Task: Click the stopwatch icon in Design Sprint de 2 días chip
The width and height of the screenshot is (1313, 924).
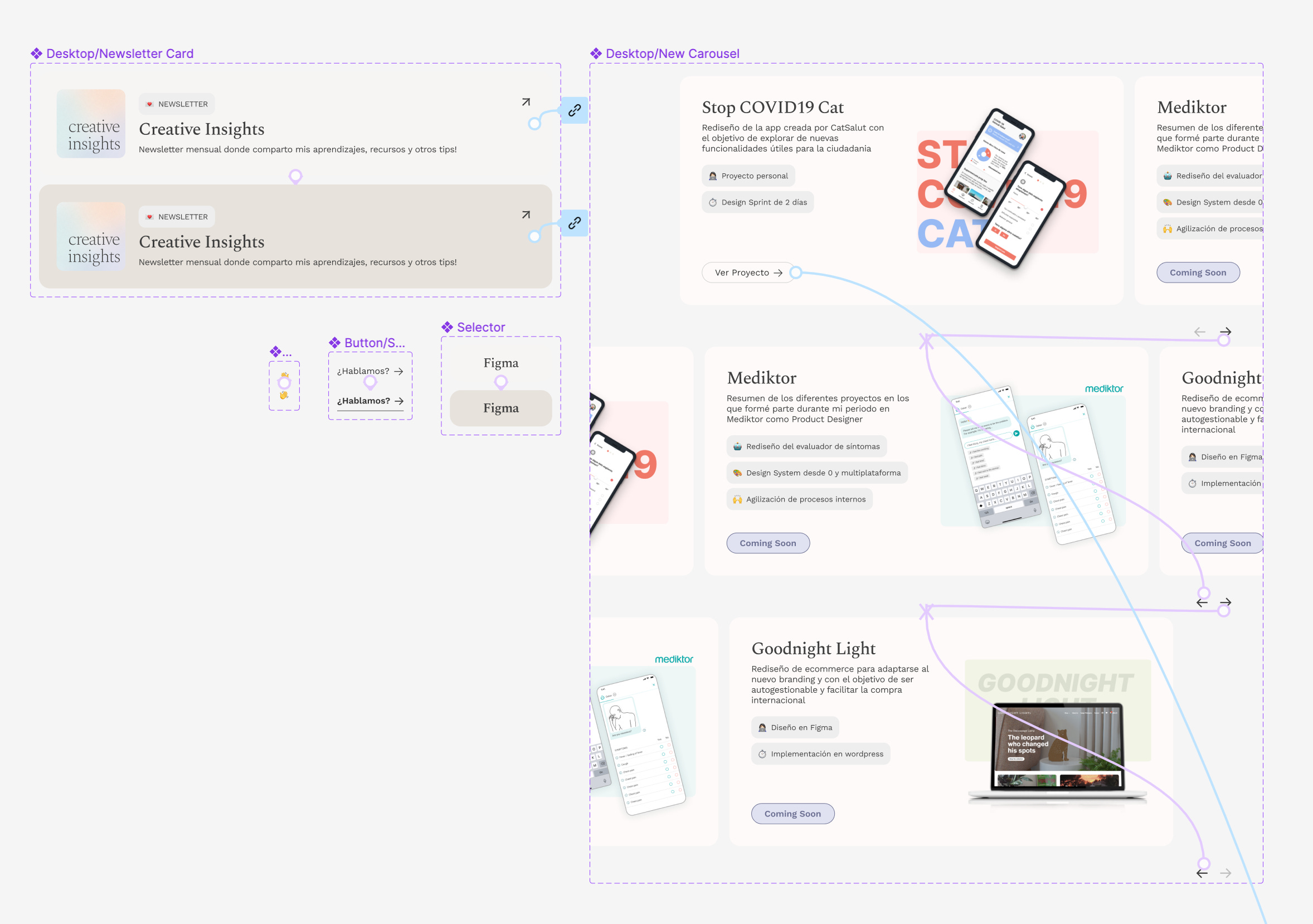Action: 712,202
